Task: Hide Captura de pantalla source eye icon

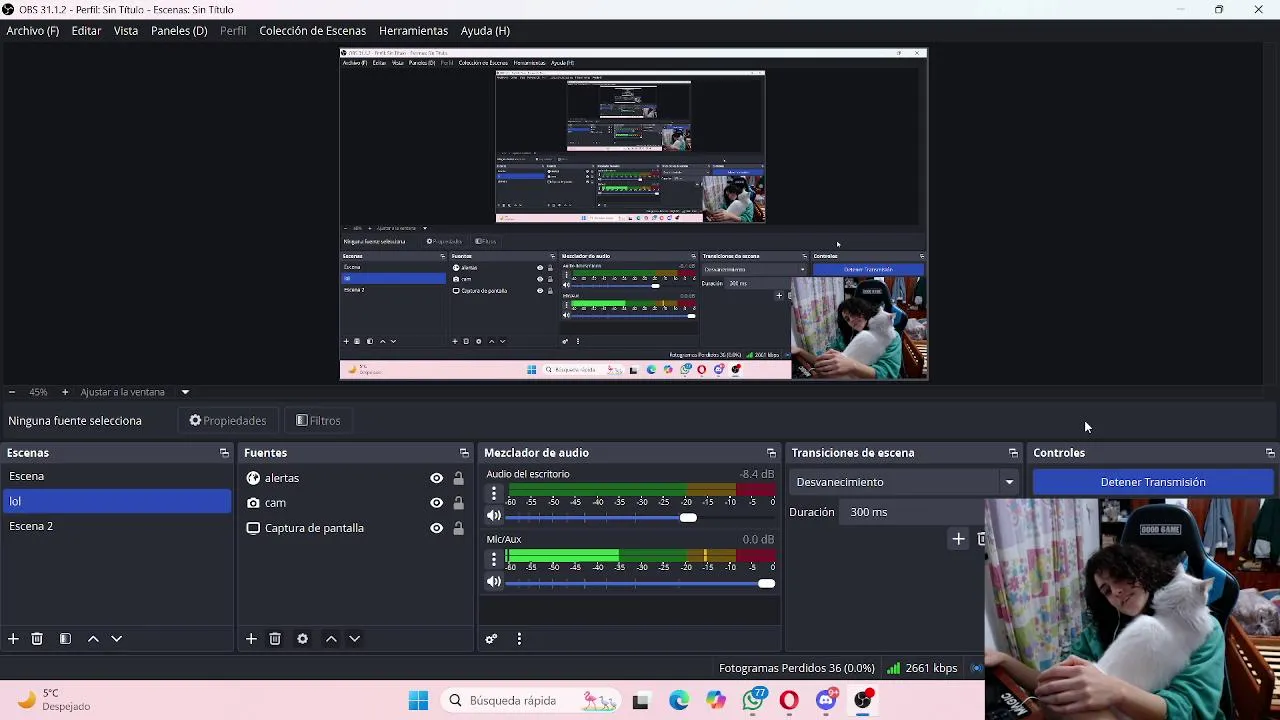Action: (x=436, y=528)
